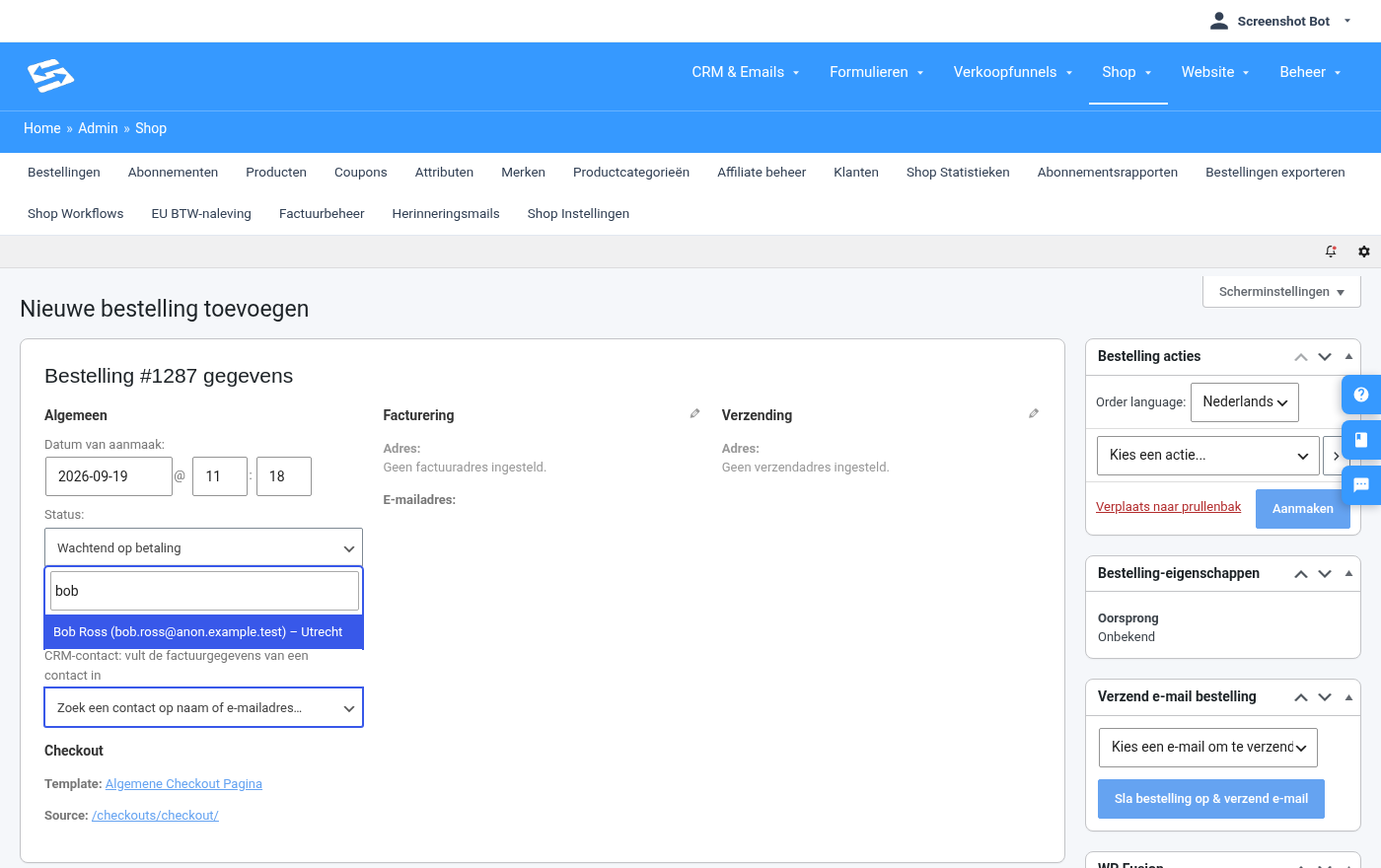This screenshot has width=1381, height=868.
Task: Collapse the Verzend e-mail bestelling panel
Action: click(1348, 696)
